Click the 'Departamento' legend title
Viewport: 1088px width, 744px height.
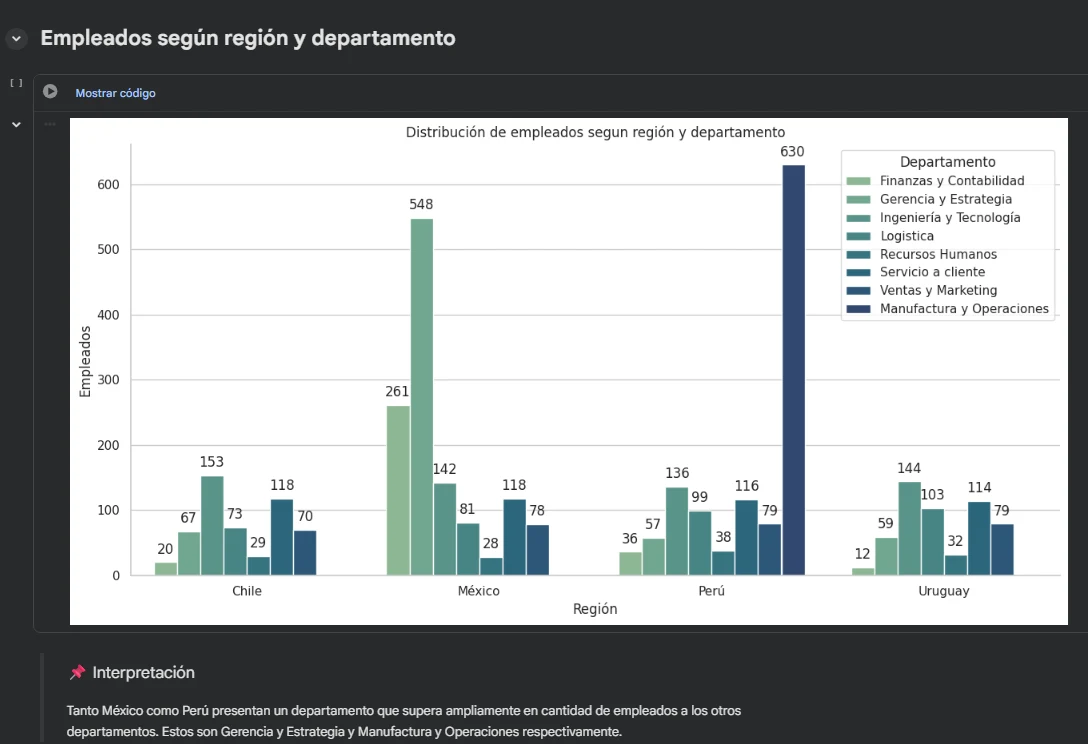(x=947, y=162)
